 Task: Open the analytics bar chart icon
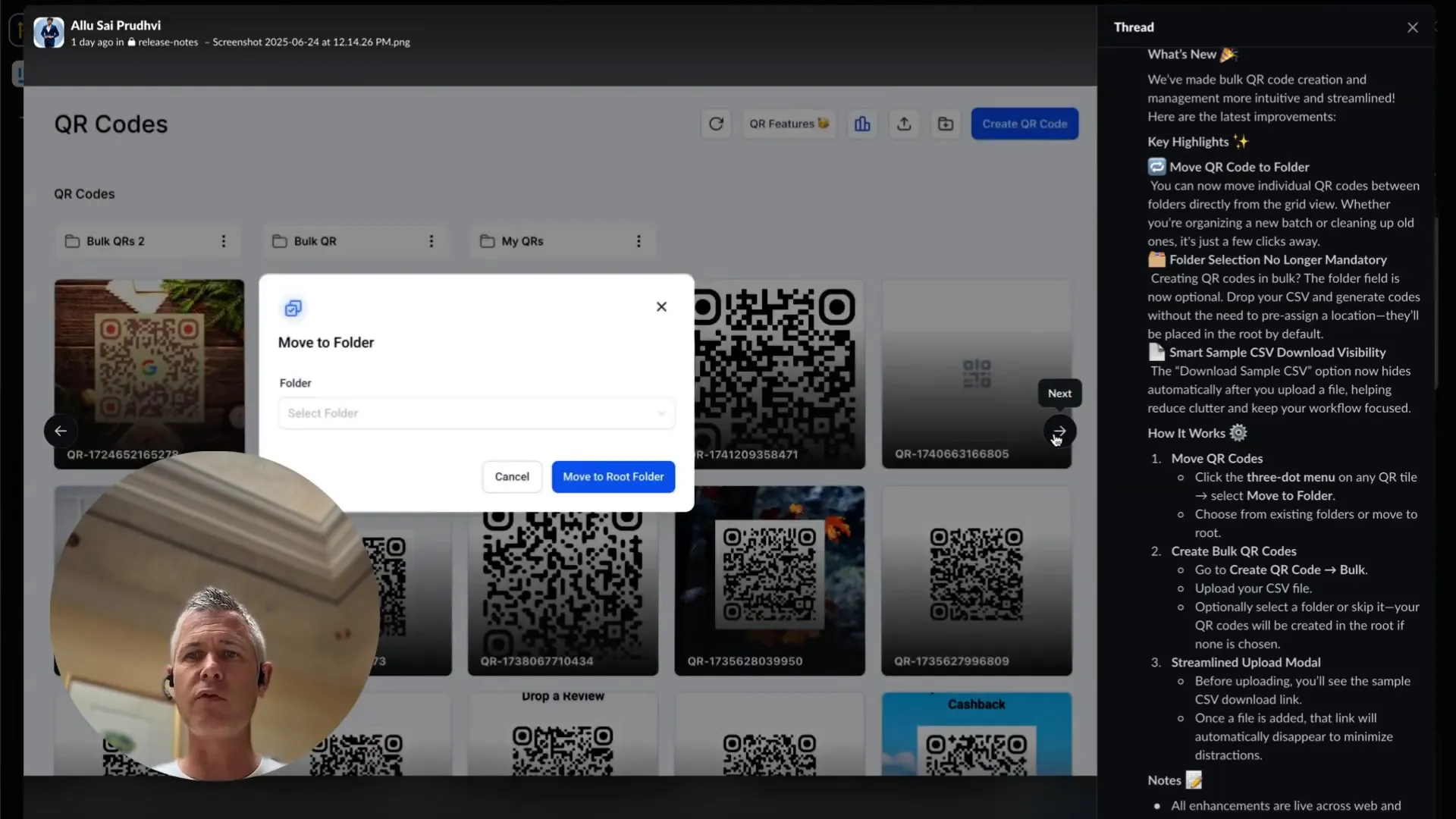pos(862,124)
